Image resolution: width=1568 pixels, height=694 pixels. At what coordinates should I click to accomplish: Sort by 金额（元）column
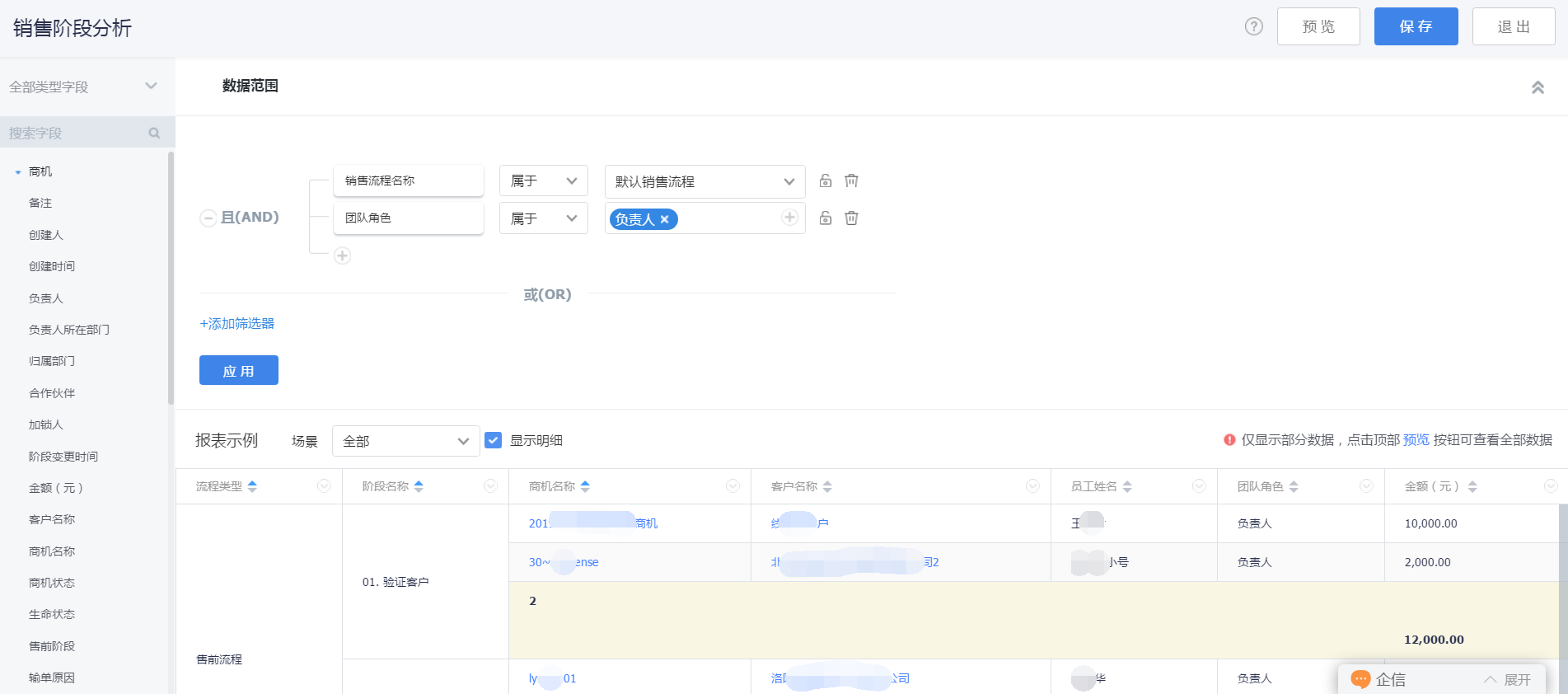coord(1472,486)
